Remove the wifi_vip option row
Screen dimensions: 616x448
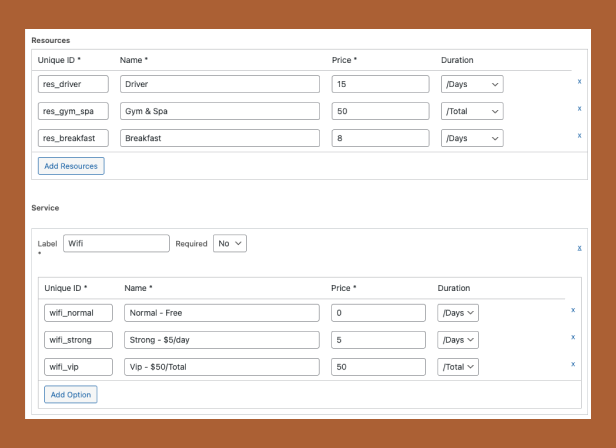point(573,364)
